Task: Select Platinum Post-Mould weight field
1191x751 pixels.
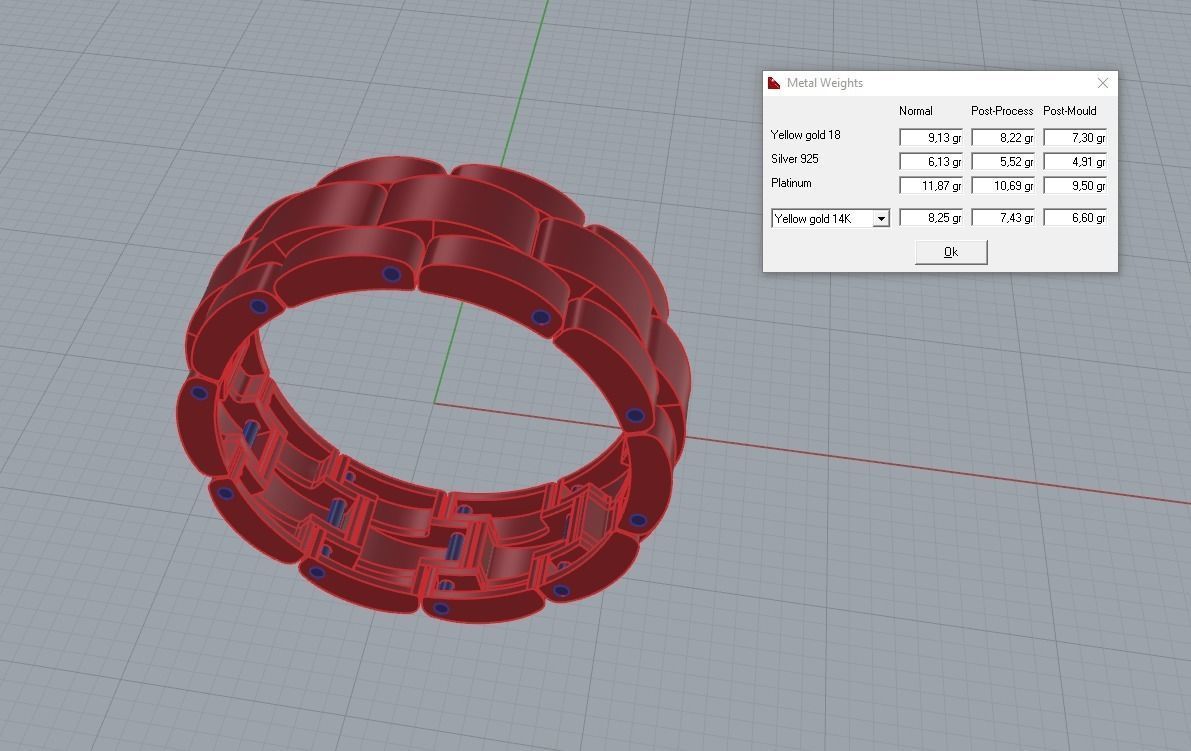Action: [x=1075, y=185]
